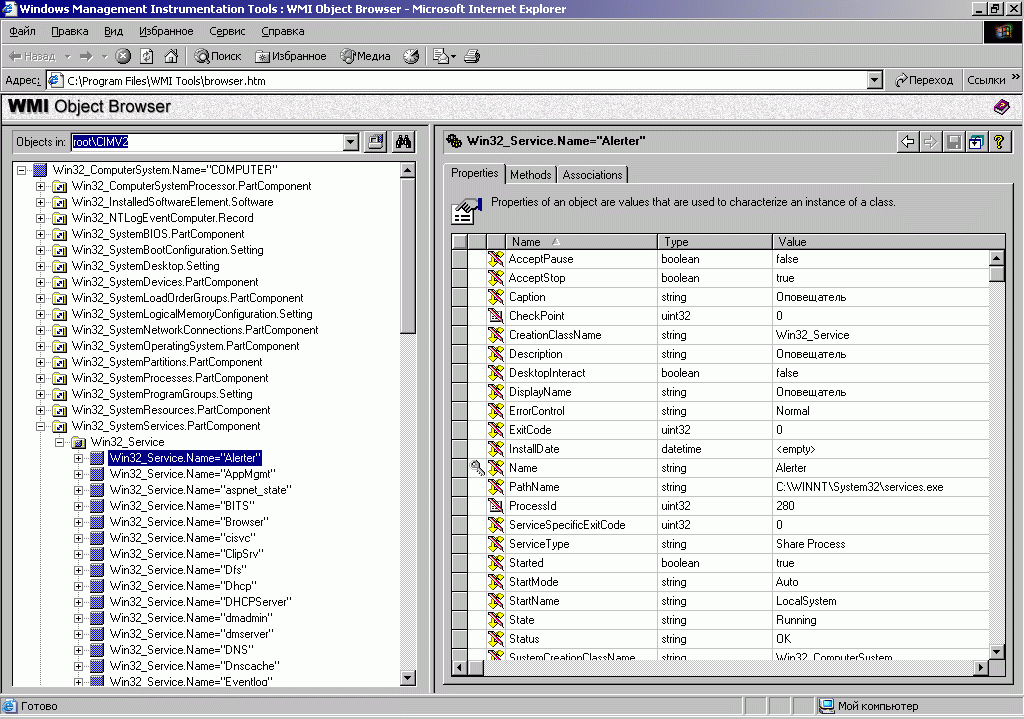Click the Print icon in IE toolbar
This screenshot has width=1024, height=719.
(472, 56)
